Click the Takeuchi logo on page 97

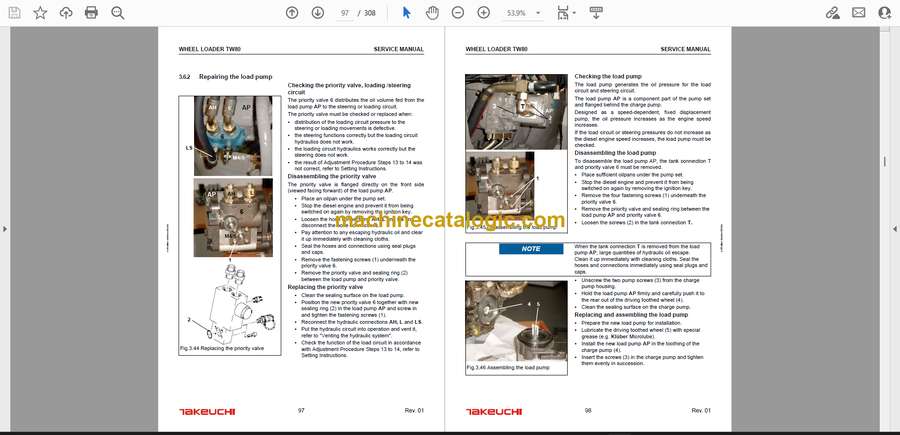click(207, 411)
